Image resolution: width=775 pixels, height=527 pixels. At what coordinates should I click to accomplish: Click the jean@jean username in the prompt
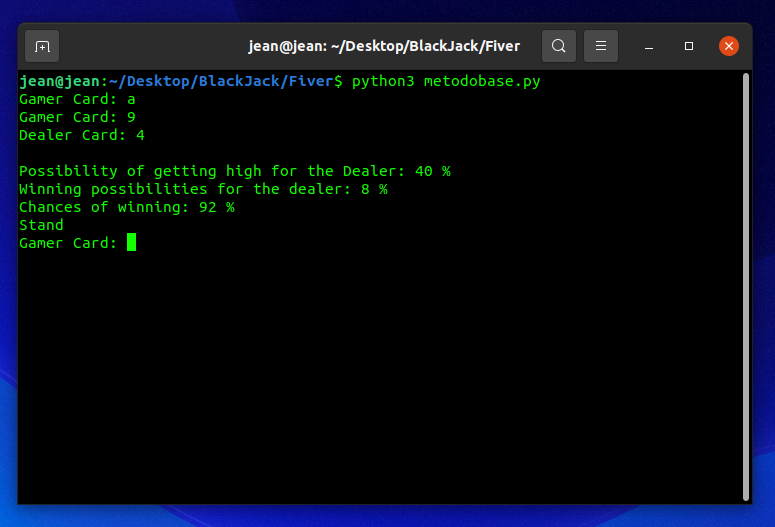point(60,81)
